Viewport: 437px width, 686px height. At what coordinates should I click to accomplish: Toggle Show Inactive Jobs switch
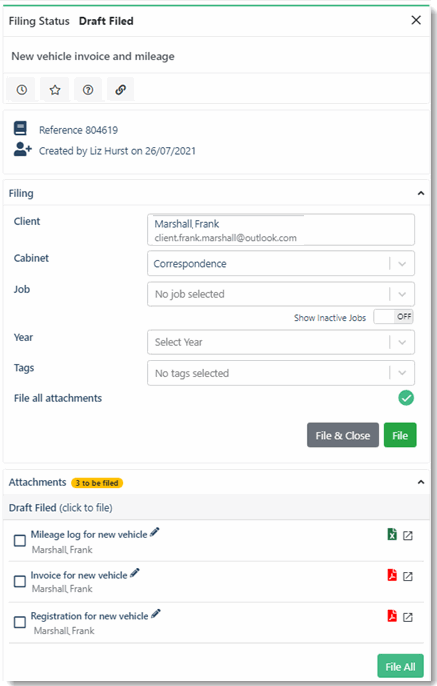point(393,316)
